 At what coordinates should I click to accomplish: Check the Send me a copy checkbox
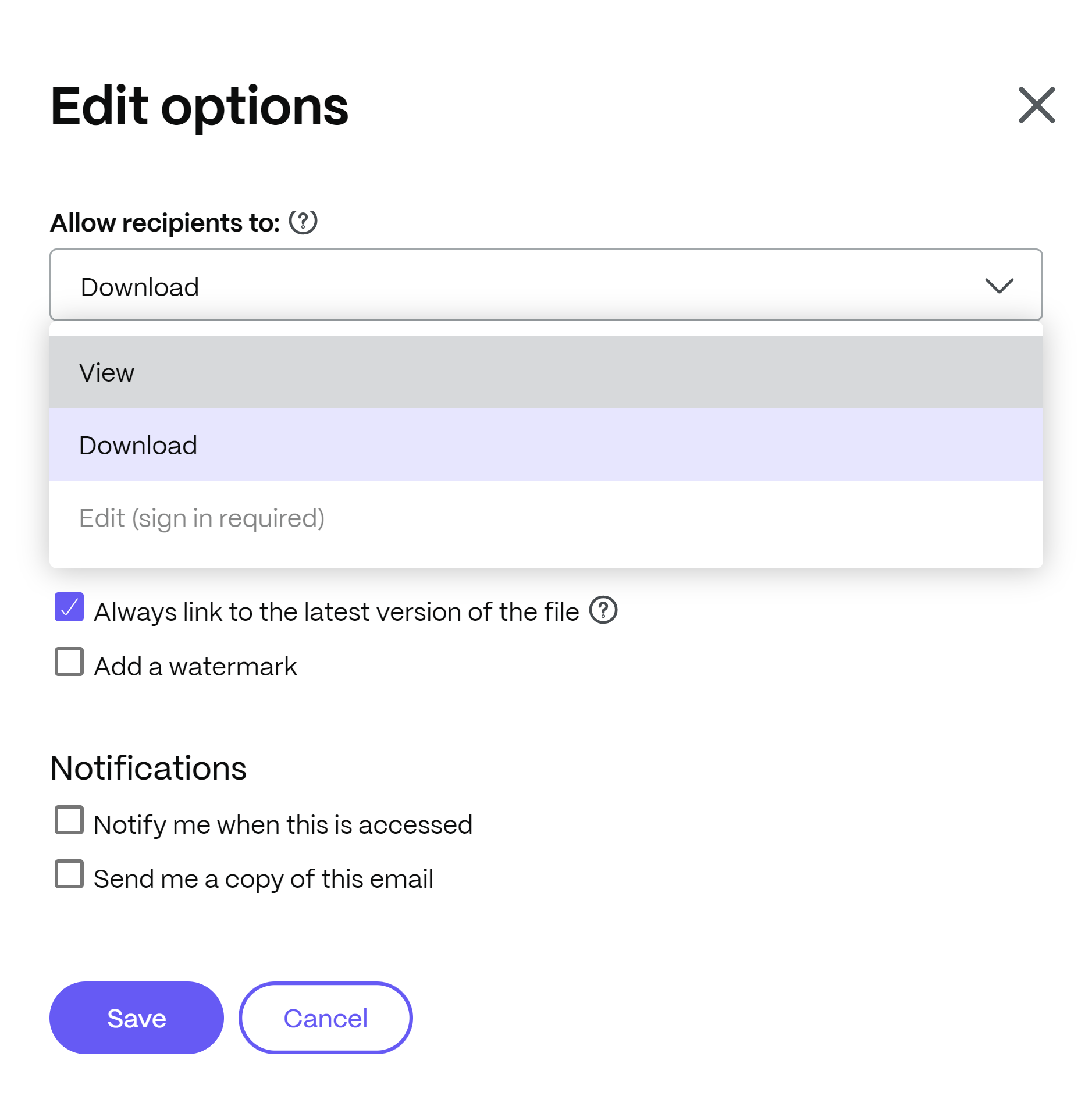point(69,874)
